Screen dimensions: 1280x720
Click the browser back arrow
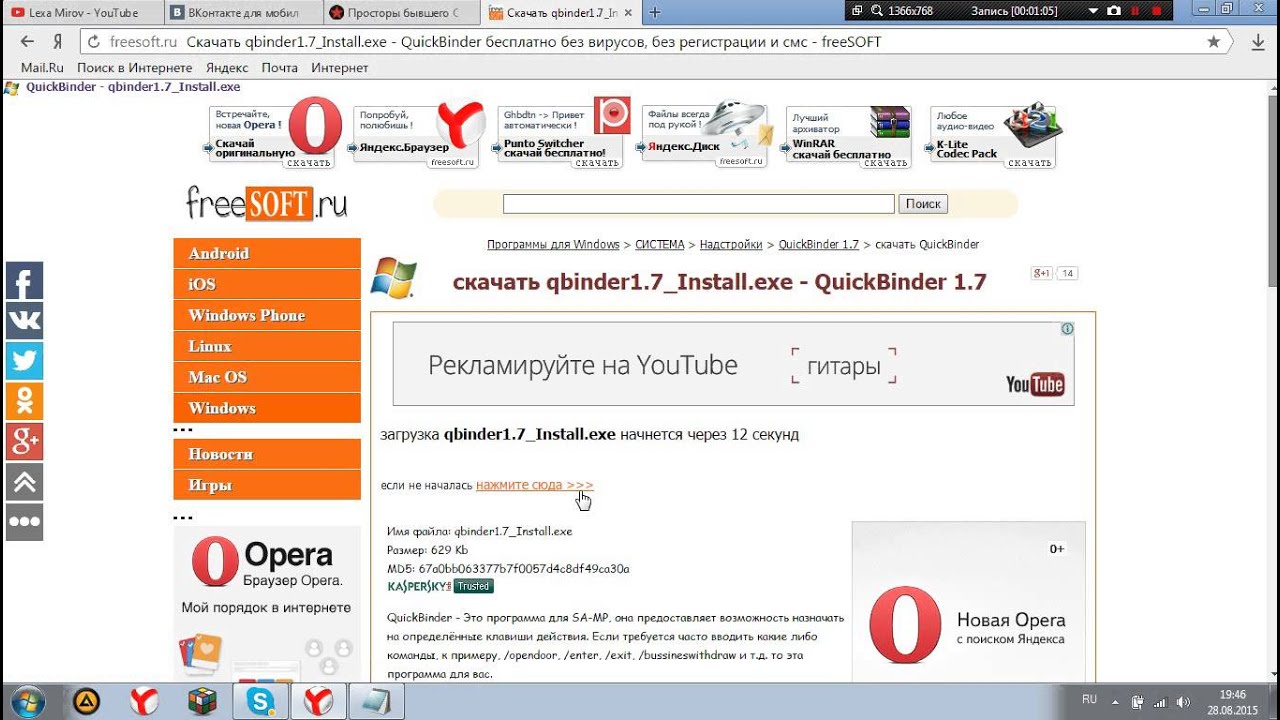[x=27, y=42]
